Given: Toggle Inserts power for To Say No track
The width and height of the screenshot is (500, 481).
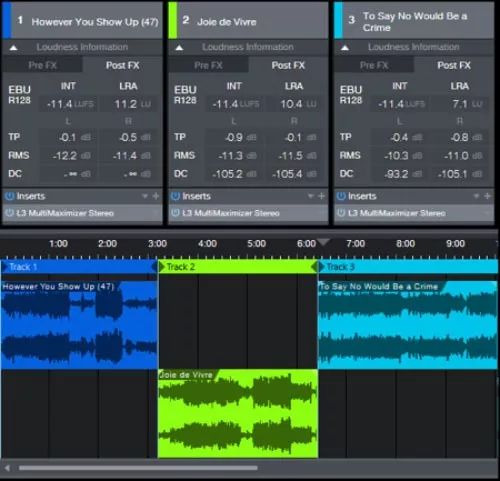Looking at the screenshot, I should point(341,196).
